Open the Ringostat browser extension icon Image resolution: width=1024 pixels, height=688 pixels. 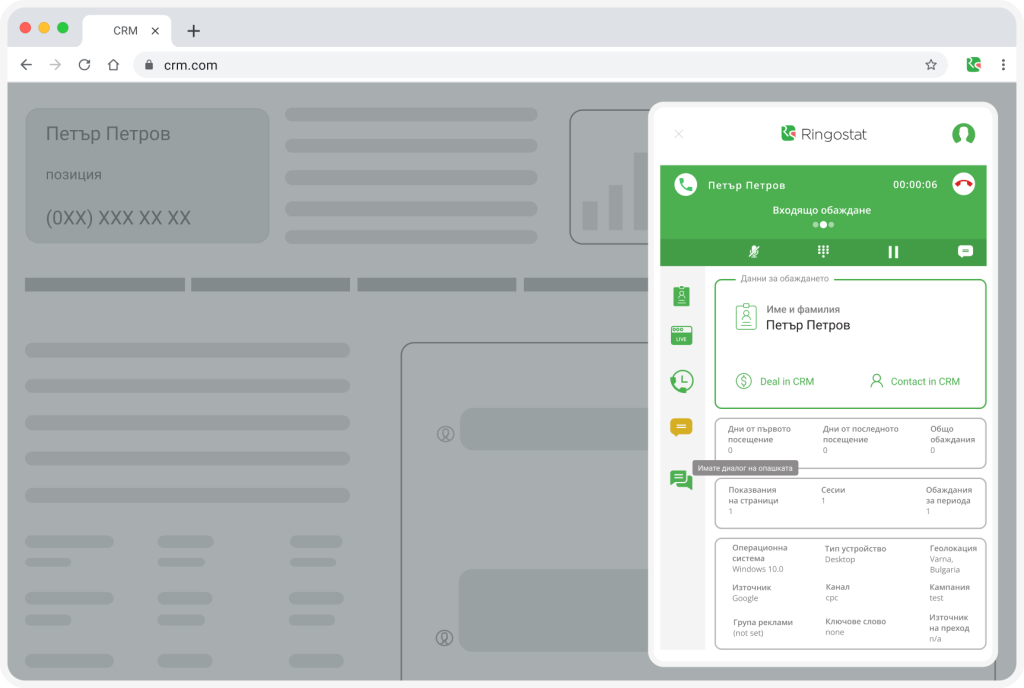(973, 64)
